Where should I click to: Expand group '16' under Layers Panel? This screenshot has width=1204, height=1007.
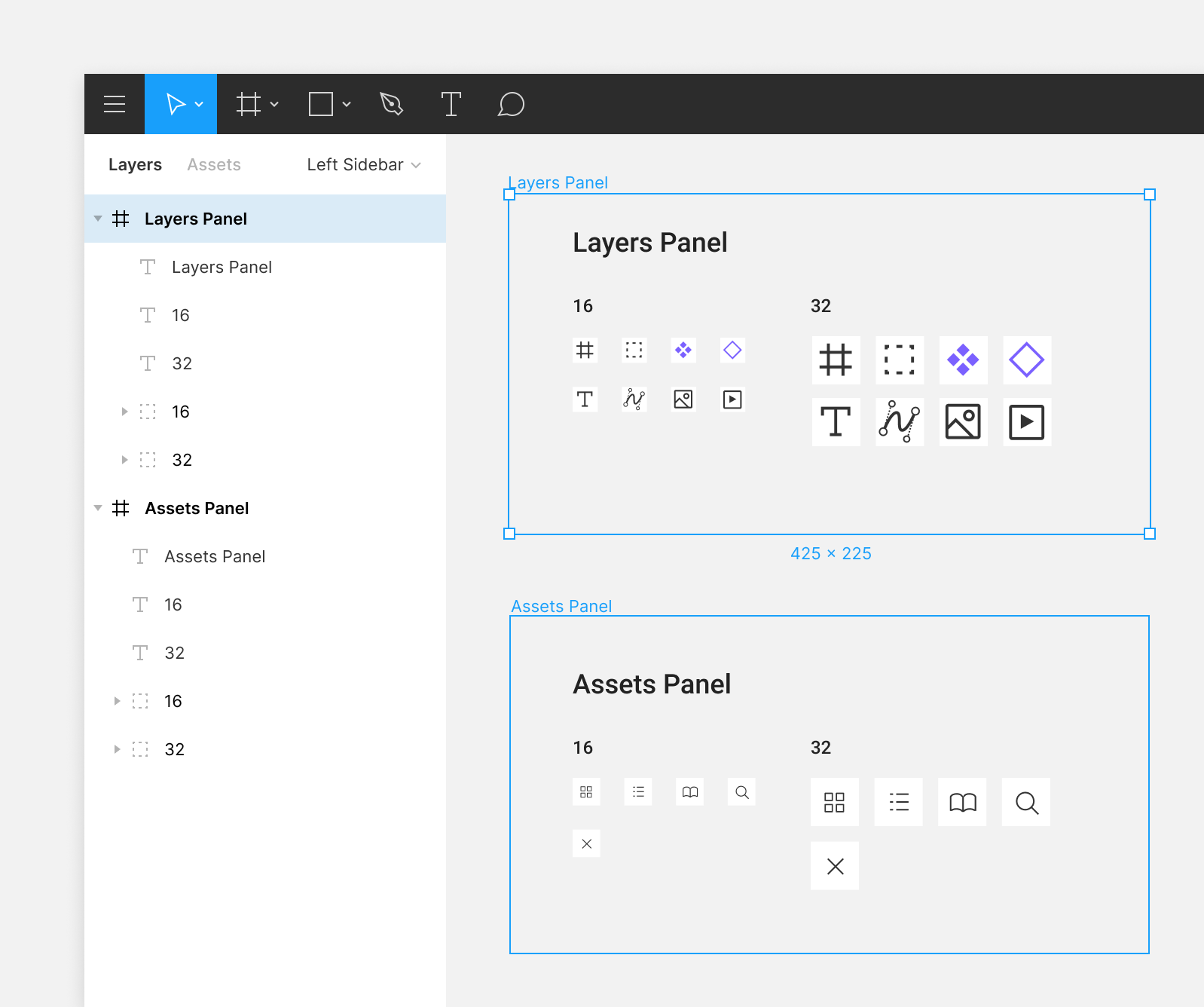(x=125, y=412)
